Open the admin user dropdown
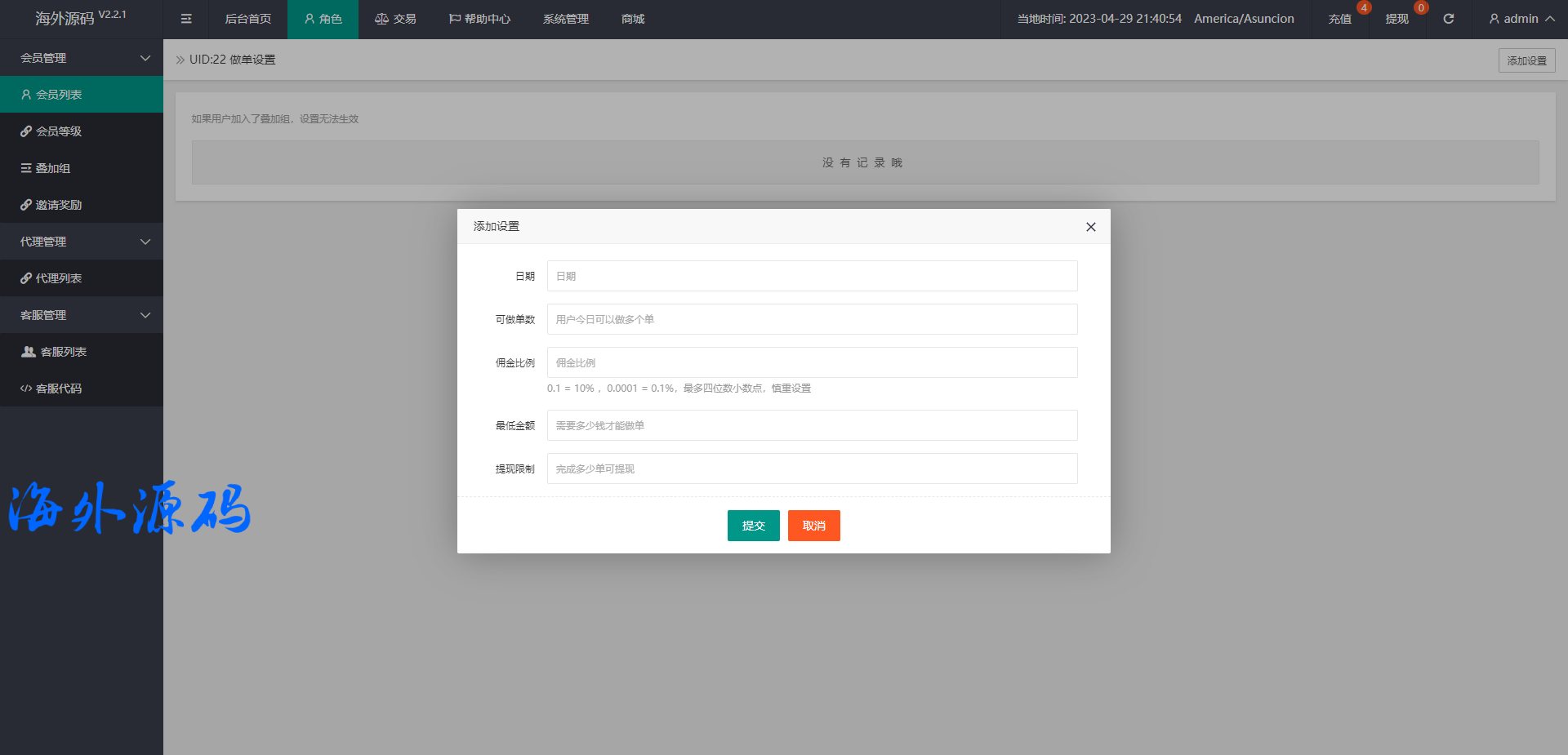1568x755 pixels. (x=1521, y=19)
